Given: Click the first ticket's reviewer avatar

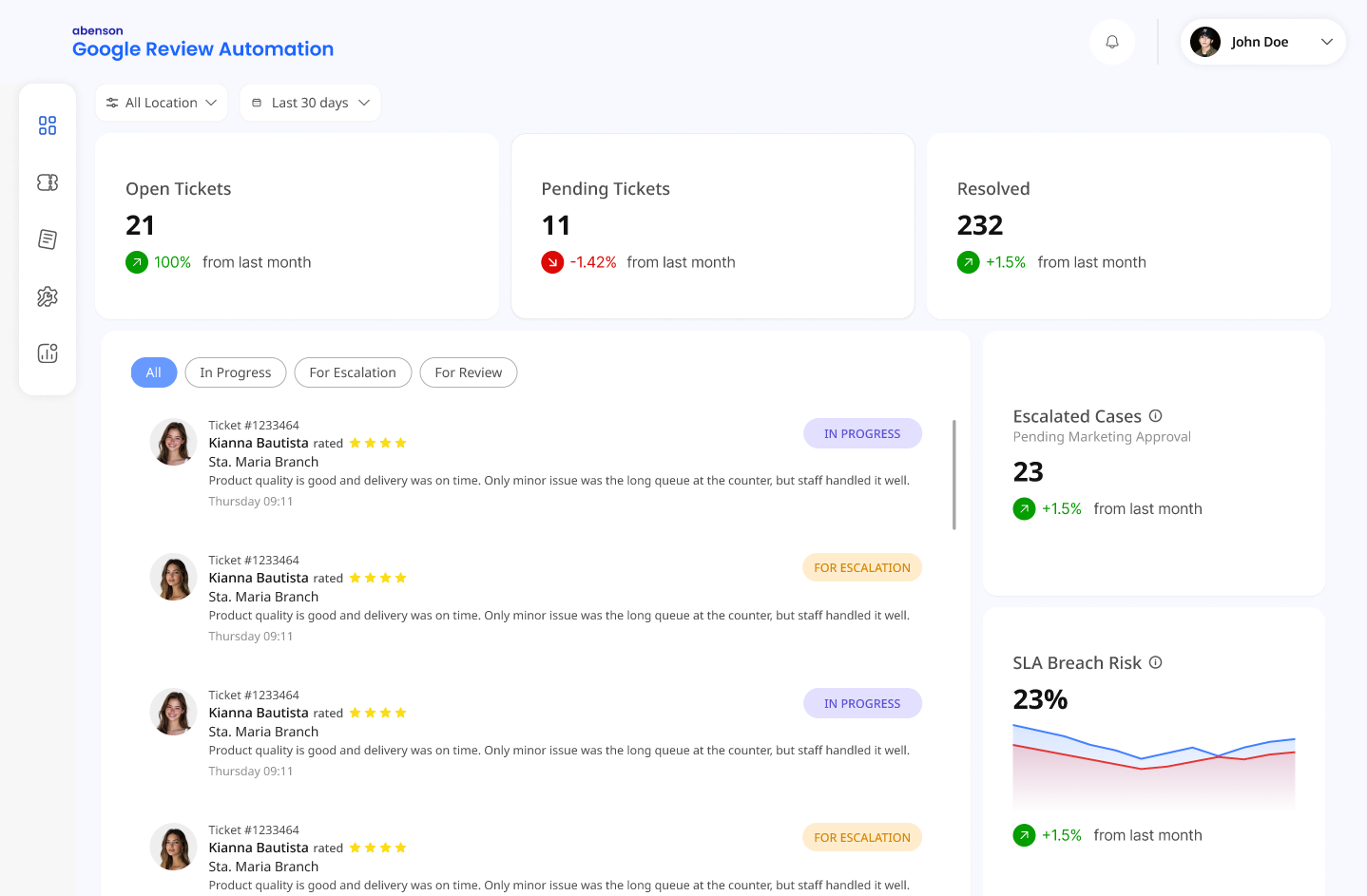Looking at the screenshot, I should pos(174,442).
